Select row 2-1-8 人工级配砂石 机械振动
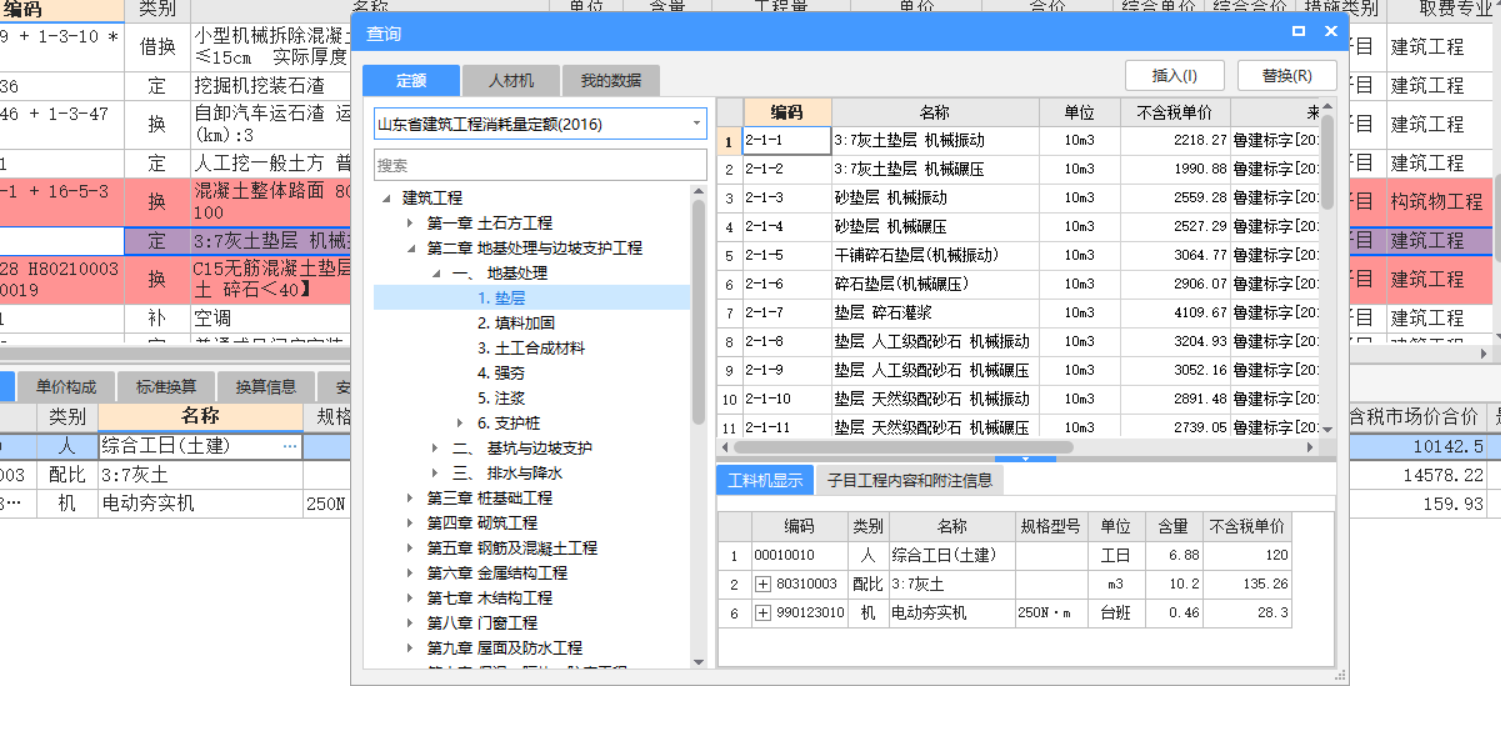This screenshot has height=744, width=1501. (x=1018, y=342)
